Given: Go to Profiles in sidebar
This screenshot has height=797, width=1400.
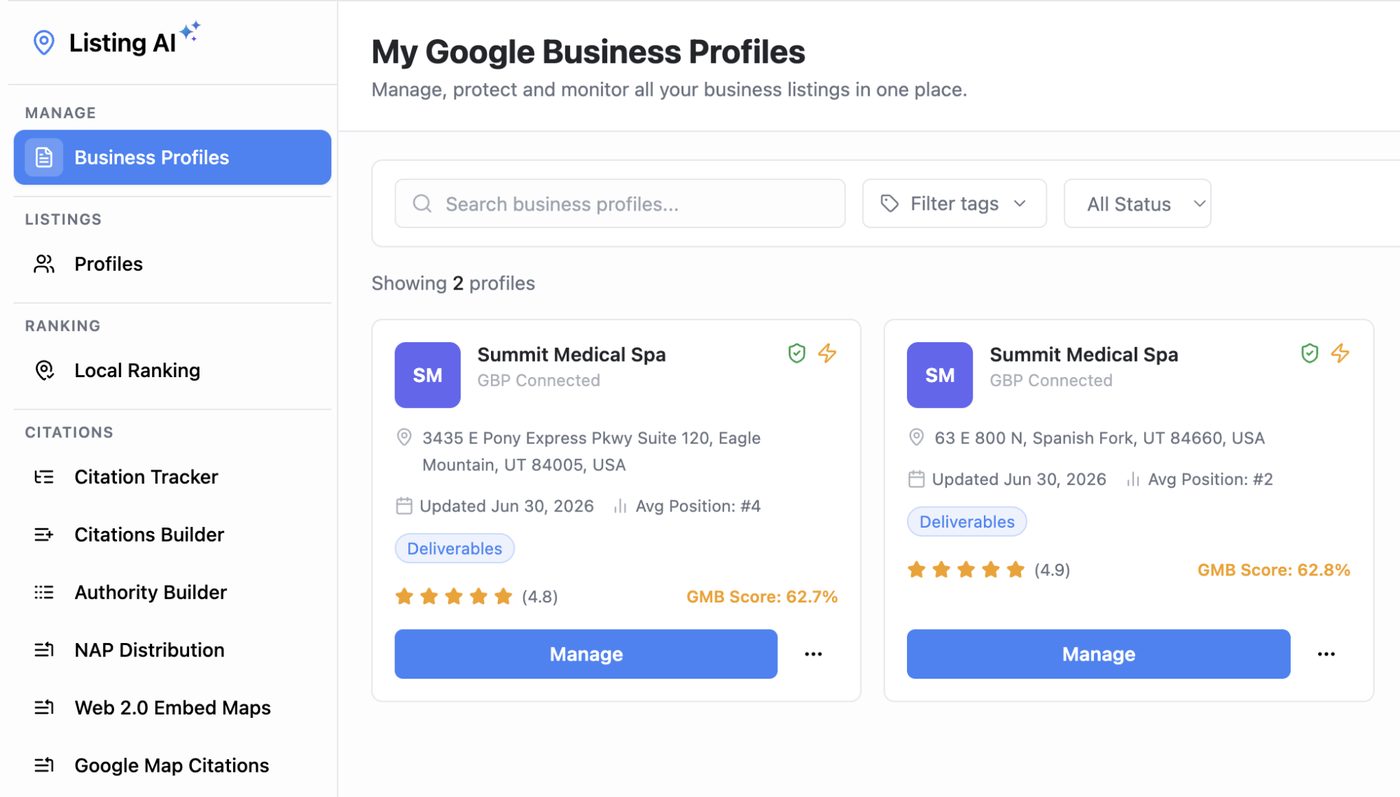Looking at the screenshot, I should [172, 264].
